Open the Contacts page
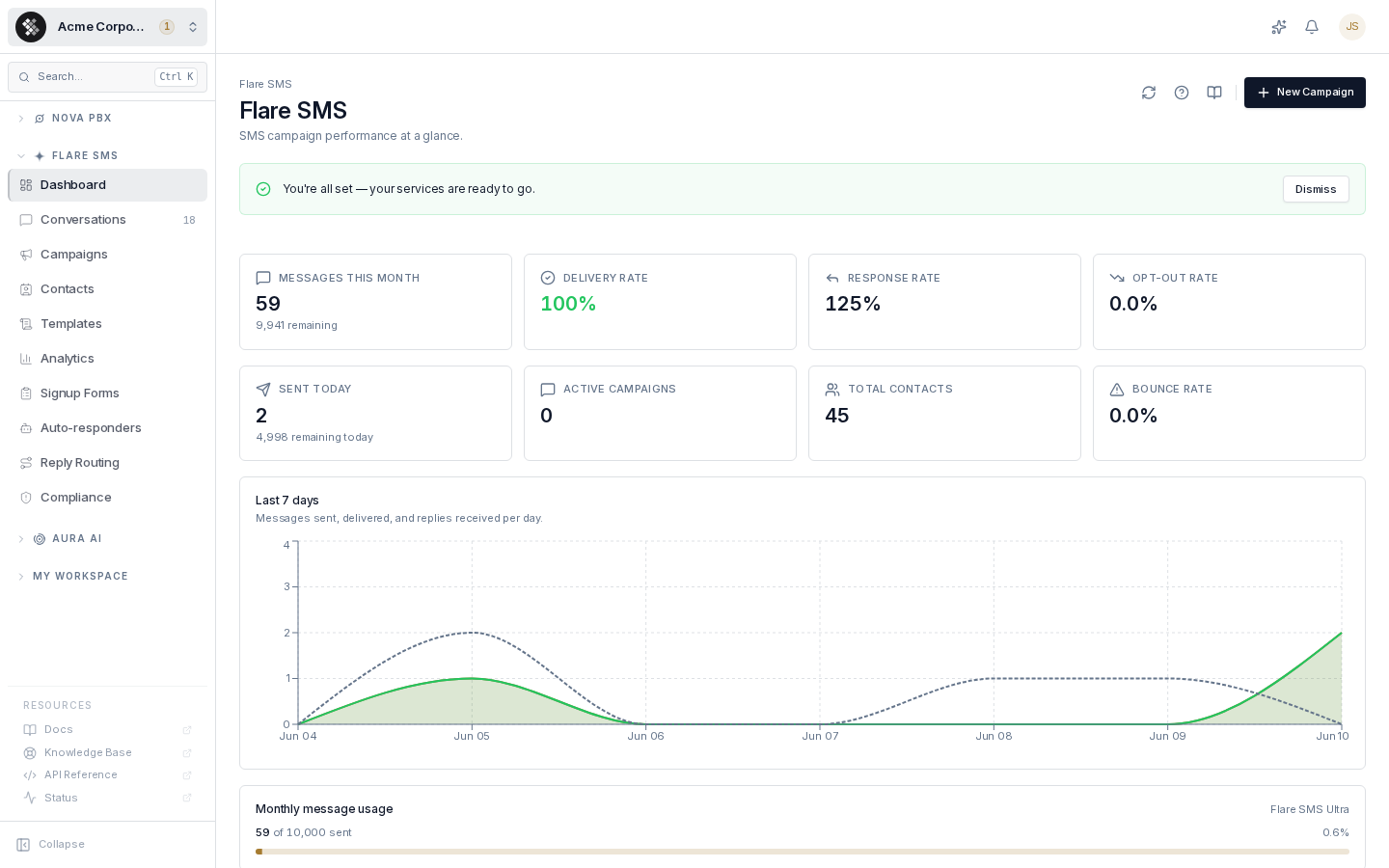The height and width of the screenshot is (868, 1389). pyautogui.click(x=107, y=289)
